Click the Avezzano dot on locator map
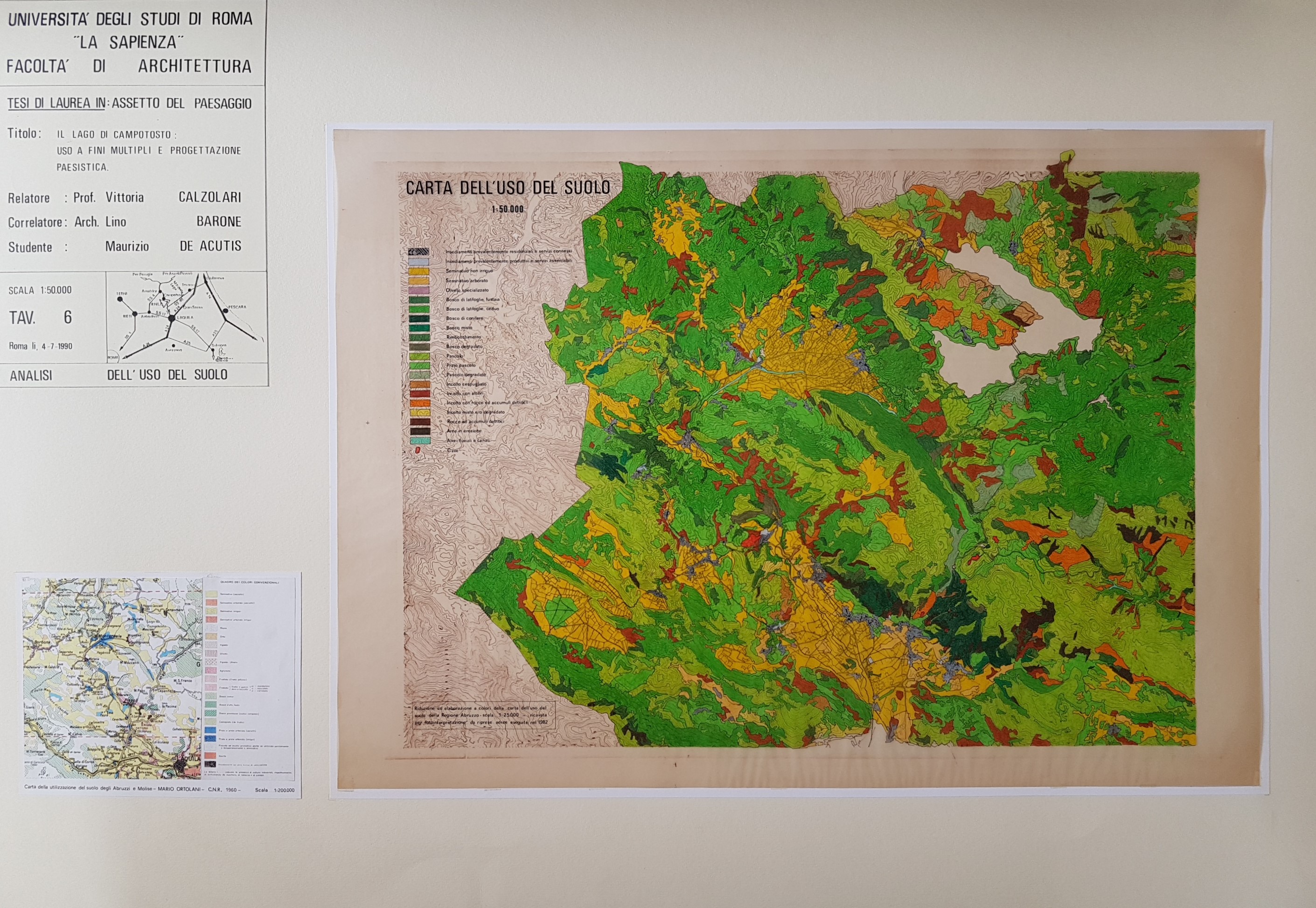Image resolution: width=1316 pixels, height=908 pixels. 174,346
